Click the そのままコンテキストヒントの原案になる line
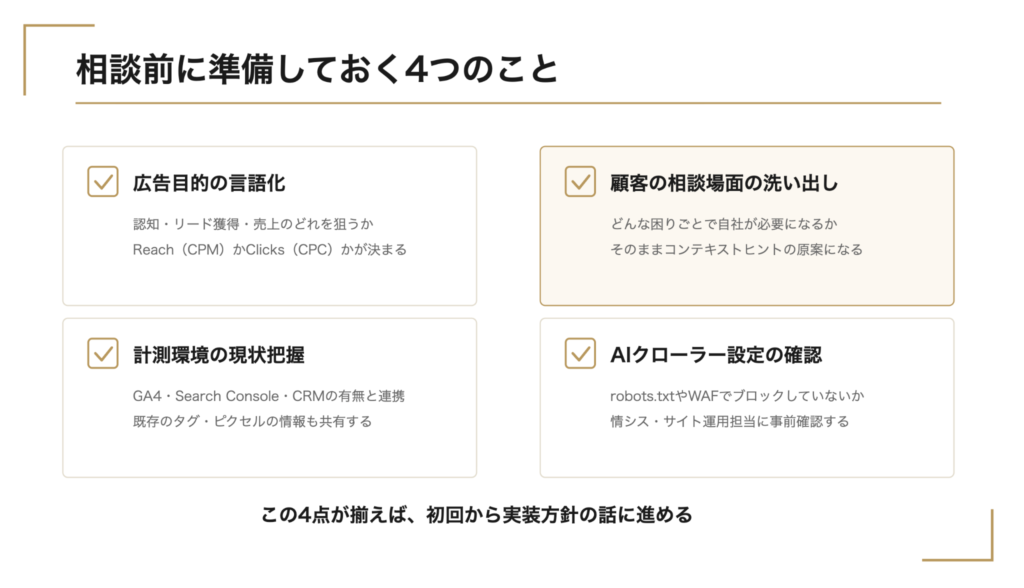 (736, 250)
